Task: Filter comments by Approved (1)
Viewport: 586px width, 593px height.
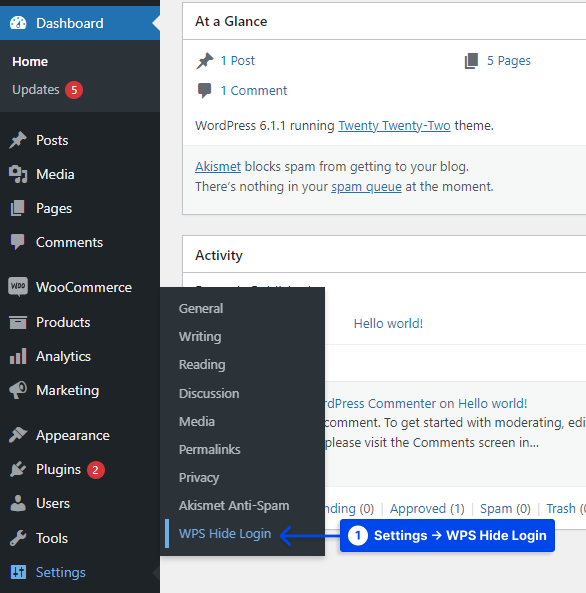Action: [427, 509]
